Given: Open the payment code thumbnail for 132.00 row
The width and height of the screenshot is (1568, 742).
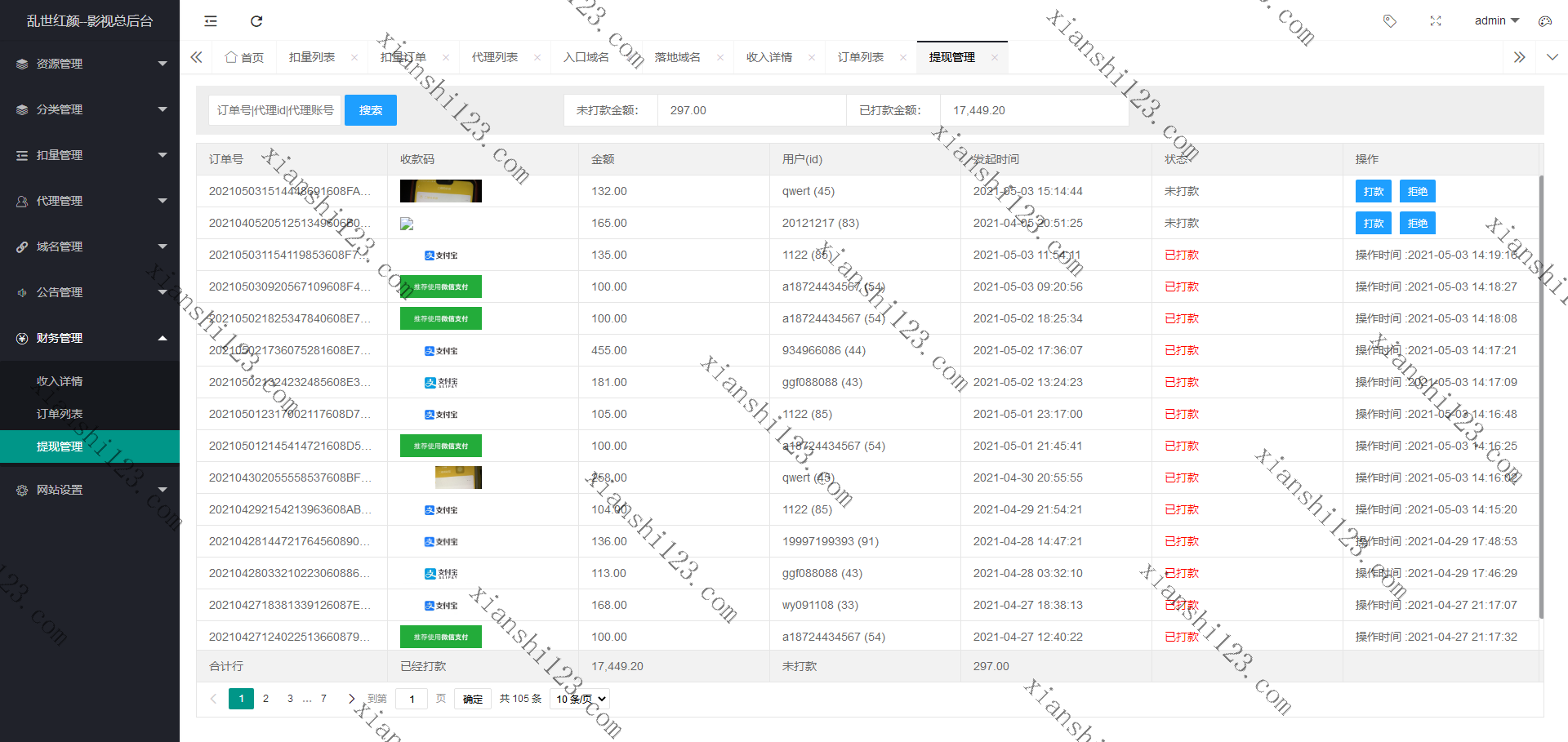Looking at the screenshot, I should (x=441, y=191).
